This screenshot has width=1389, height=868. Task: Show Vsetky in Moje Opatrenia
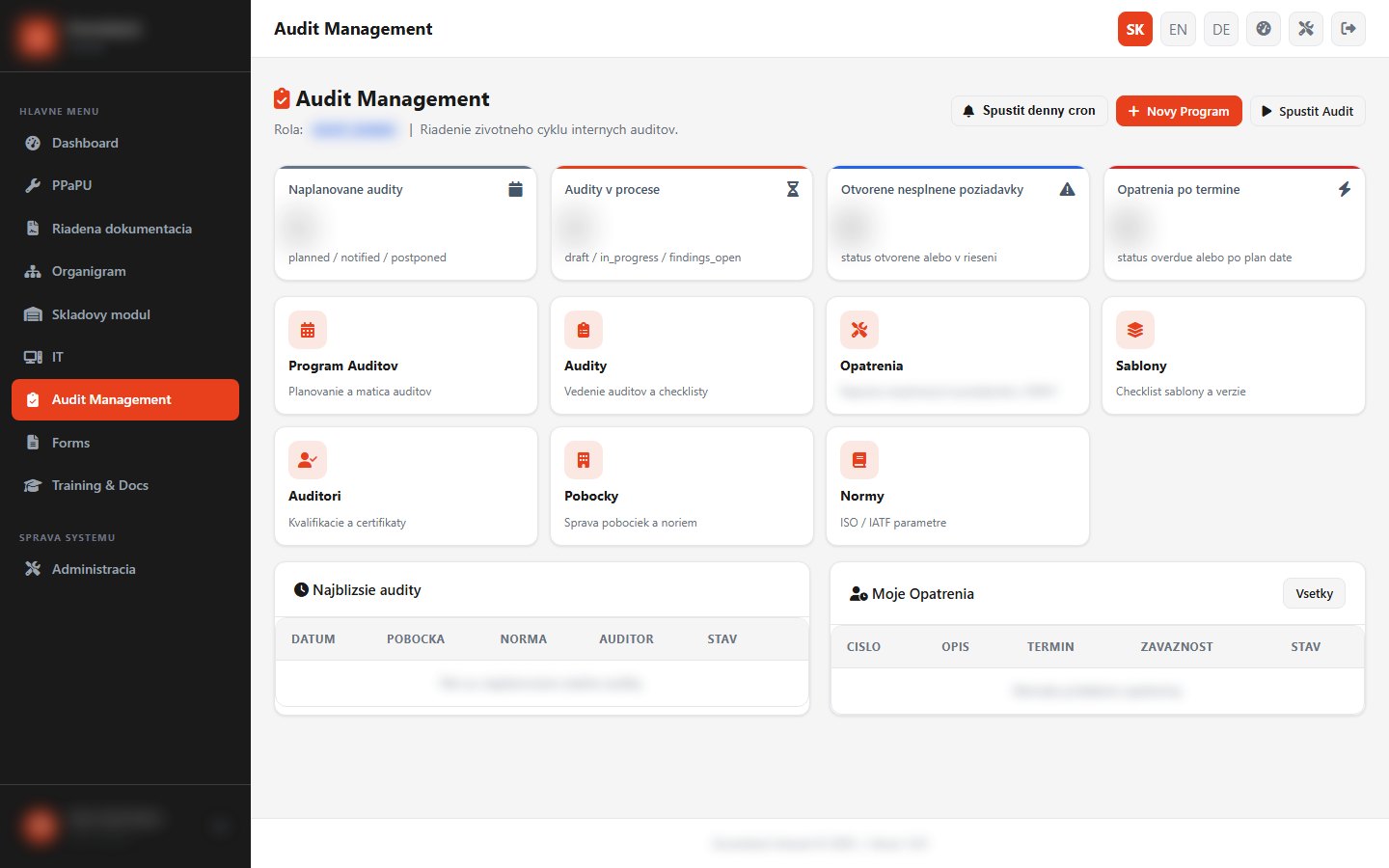pyautogui.click(x=1314, y=593)
